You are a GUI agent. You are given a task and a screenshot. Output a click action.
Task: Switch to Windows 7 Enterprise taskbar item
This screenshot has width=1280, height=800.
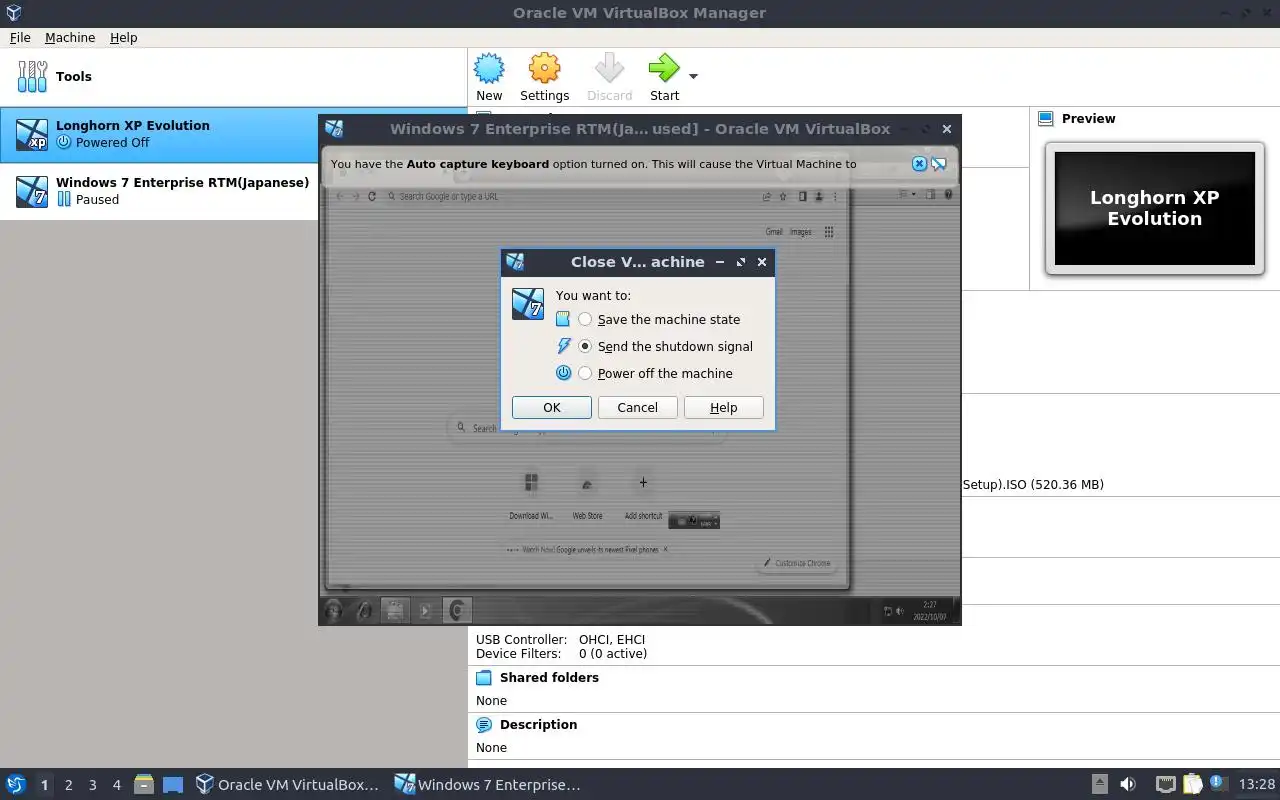(488, 785)
